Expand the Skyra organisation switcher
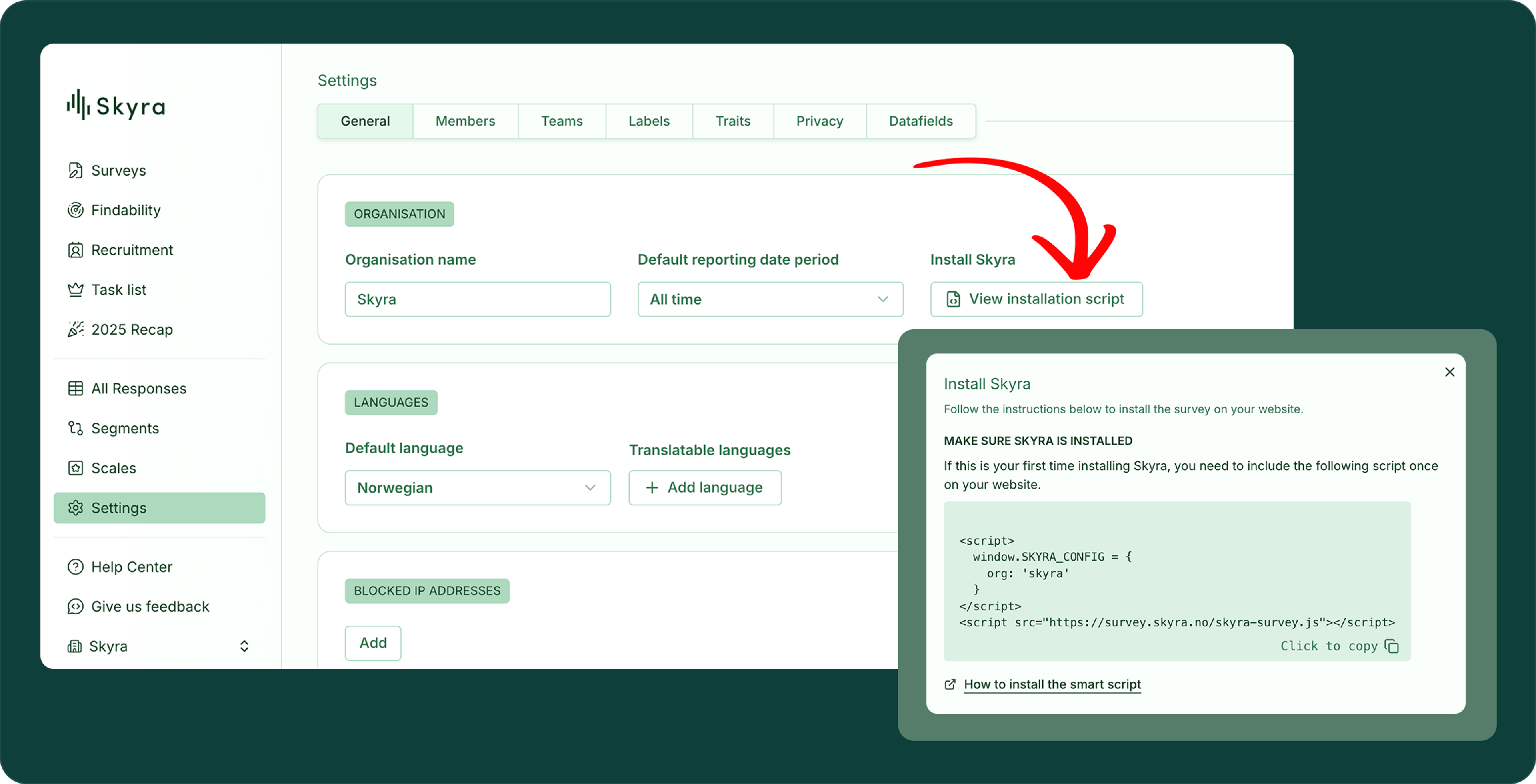 [244, 646]
